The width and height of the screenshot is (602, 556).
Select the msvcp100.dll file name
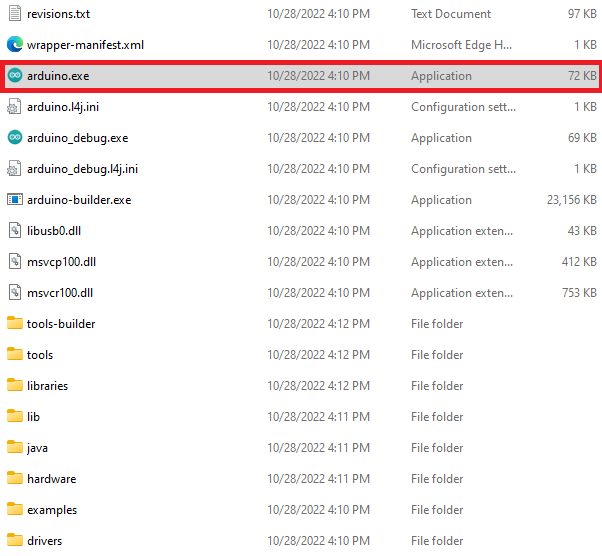click(x=61, y=262)
